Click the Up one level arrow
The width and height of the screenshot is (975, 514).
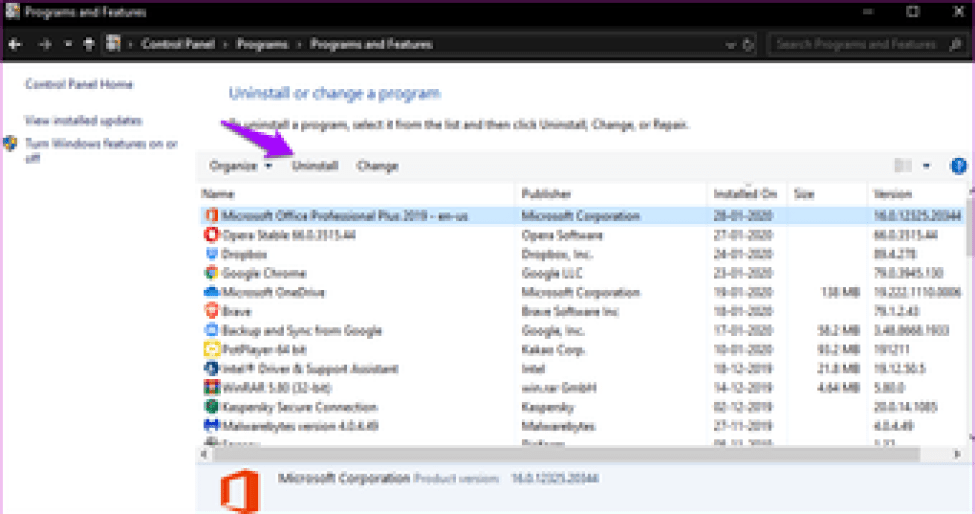pyautogui.click(x=88, y=45)
